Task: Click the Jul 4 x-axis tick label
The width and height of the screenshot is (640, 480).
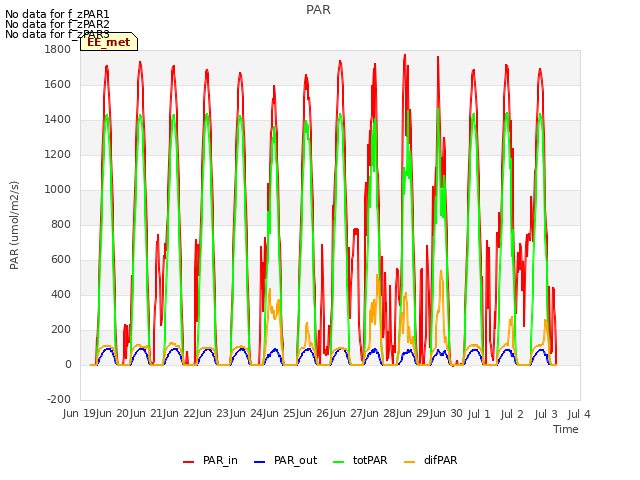Action: click(579, 414)
